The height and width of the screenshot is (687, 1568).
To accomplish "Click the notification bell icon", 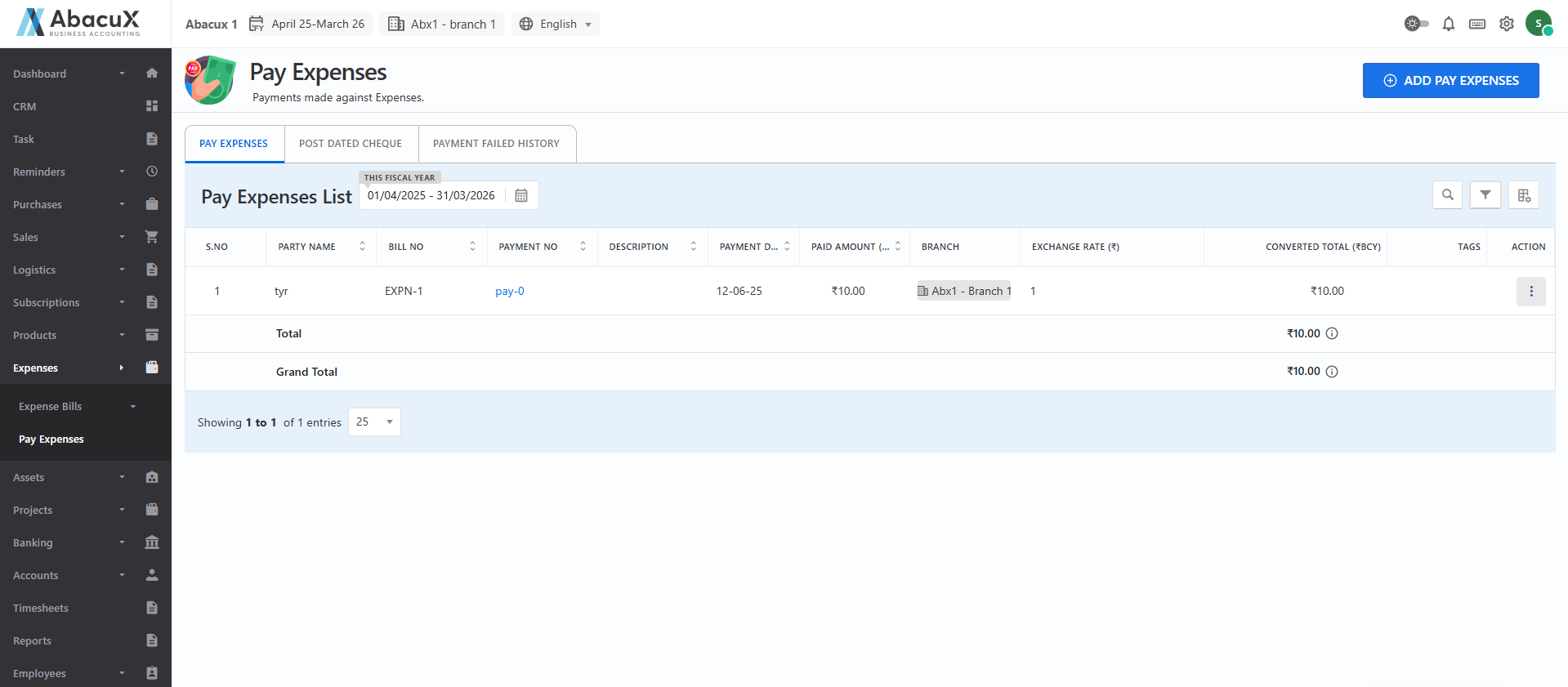I will [1448, 24].
